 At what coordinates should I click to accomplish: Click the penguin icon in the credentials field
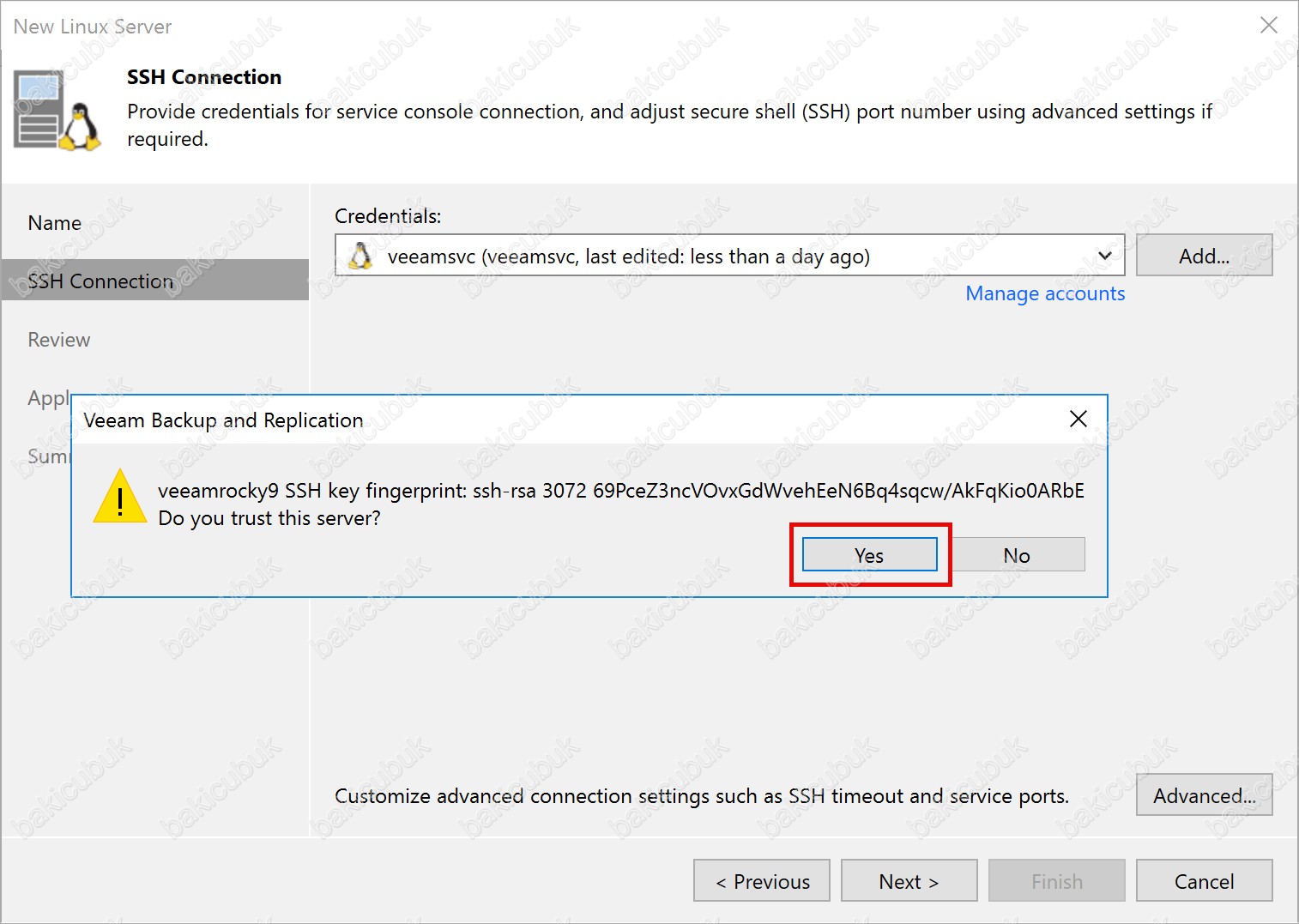coord(361,256)
